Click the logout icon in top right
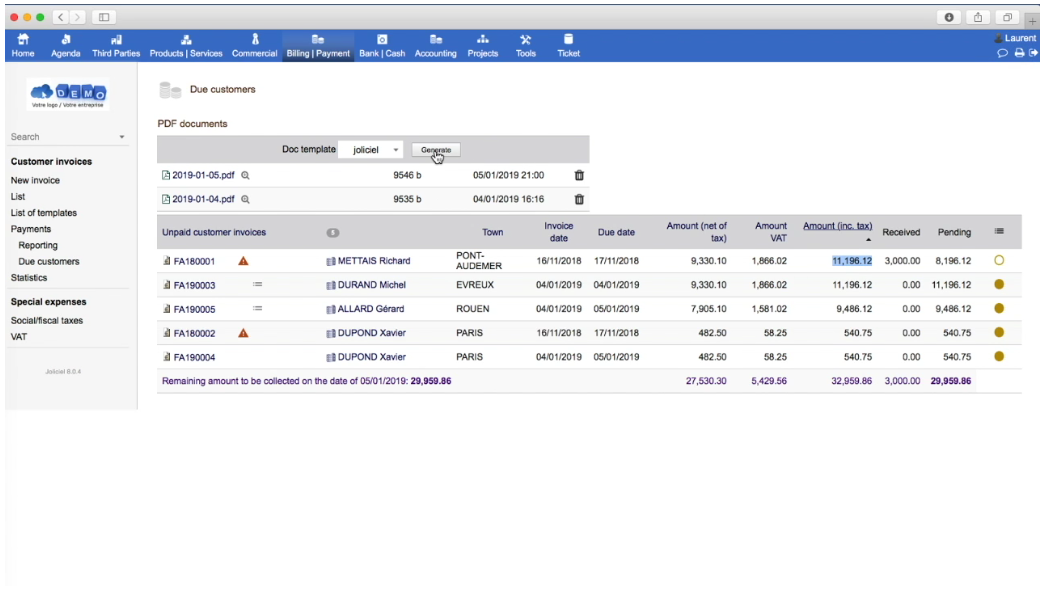 pyautogui.click(x=1033, y=53)
